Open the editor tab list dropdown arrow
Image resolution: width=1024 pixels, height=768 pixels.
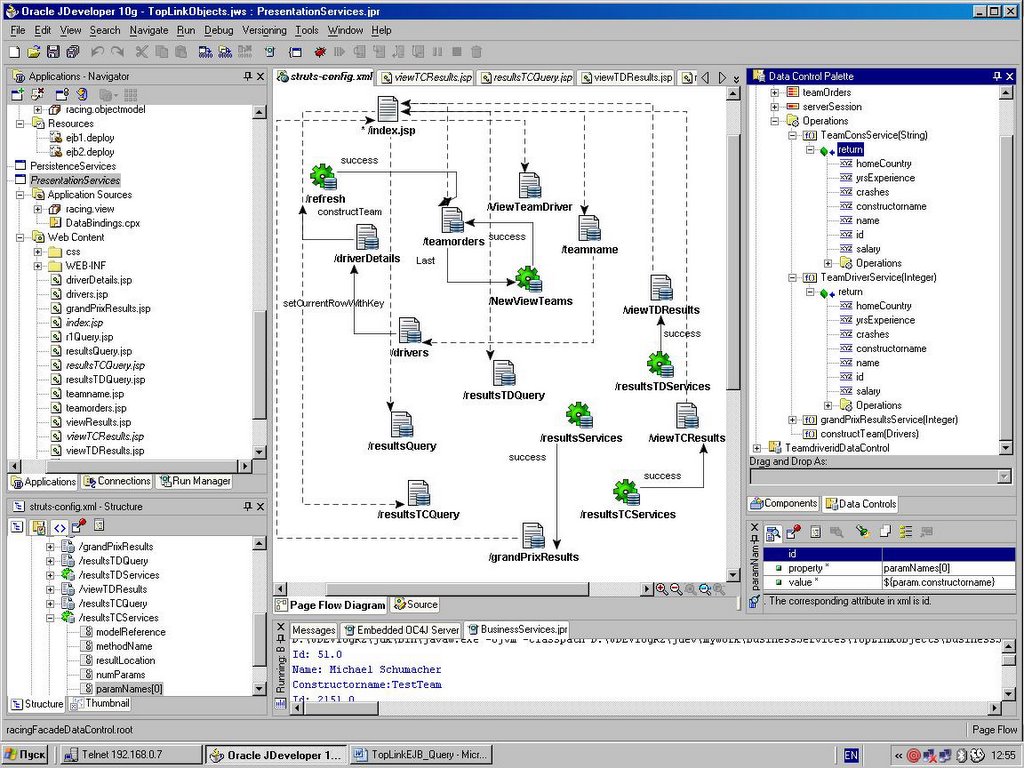(x=737, y=78)
